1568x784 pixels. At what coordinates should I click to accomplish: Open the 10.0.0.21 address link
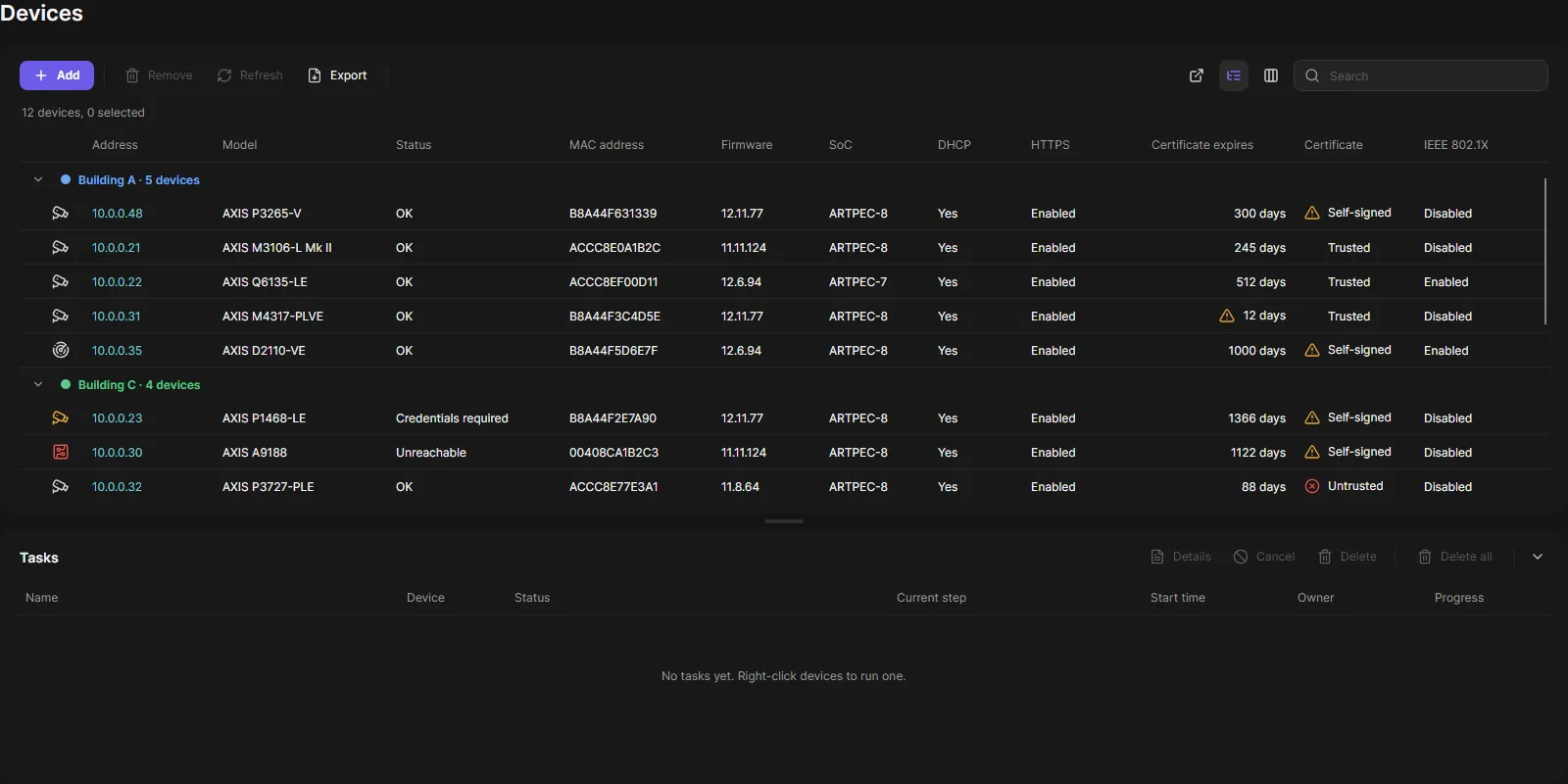coord(117,248)
